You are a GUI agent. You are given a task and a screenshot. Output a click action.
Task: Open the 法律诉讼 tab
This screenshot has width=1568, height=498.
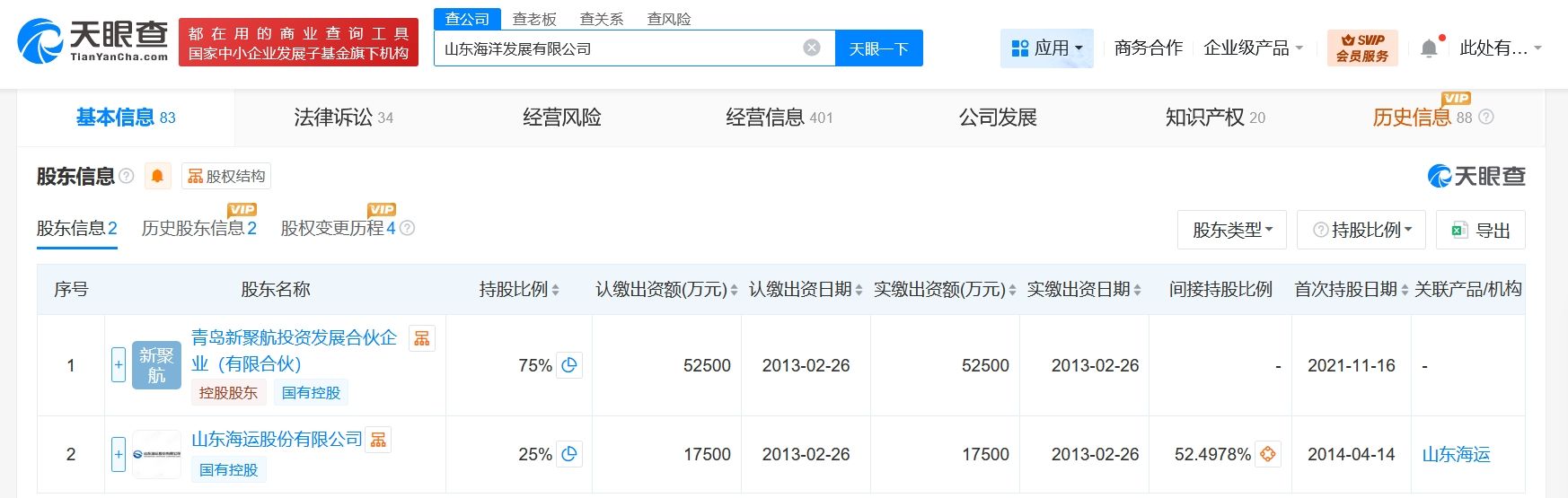[x=344, y=118]
